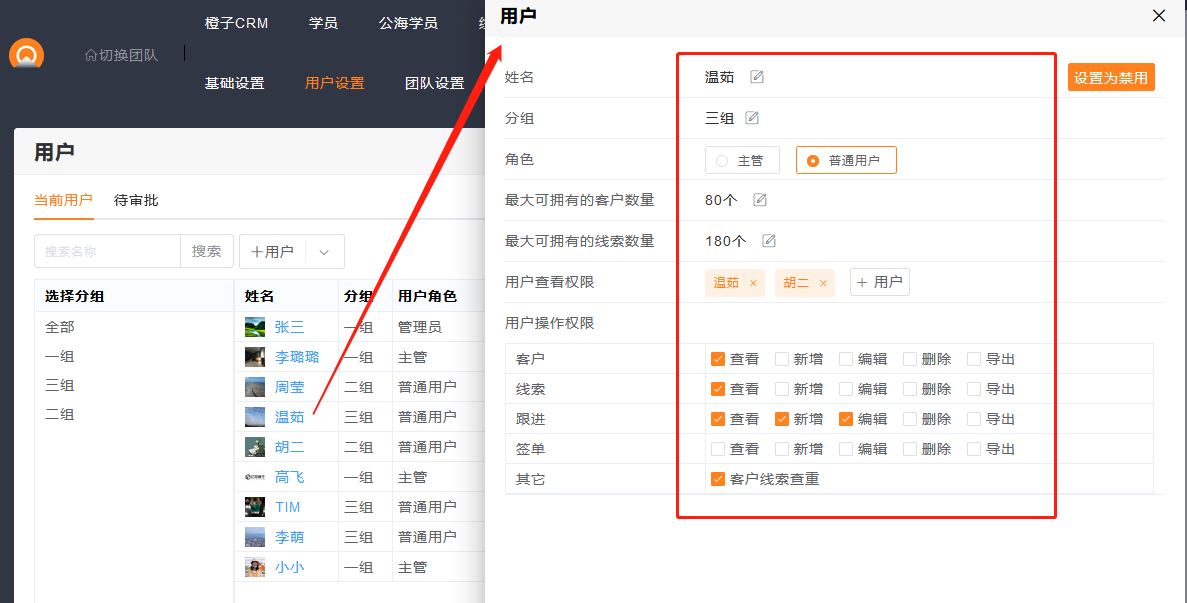Close the 用户 detail panel
The width and height of the screenshot is (1187, 603).
1159,16
